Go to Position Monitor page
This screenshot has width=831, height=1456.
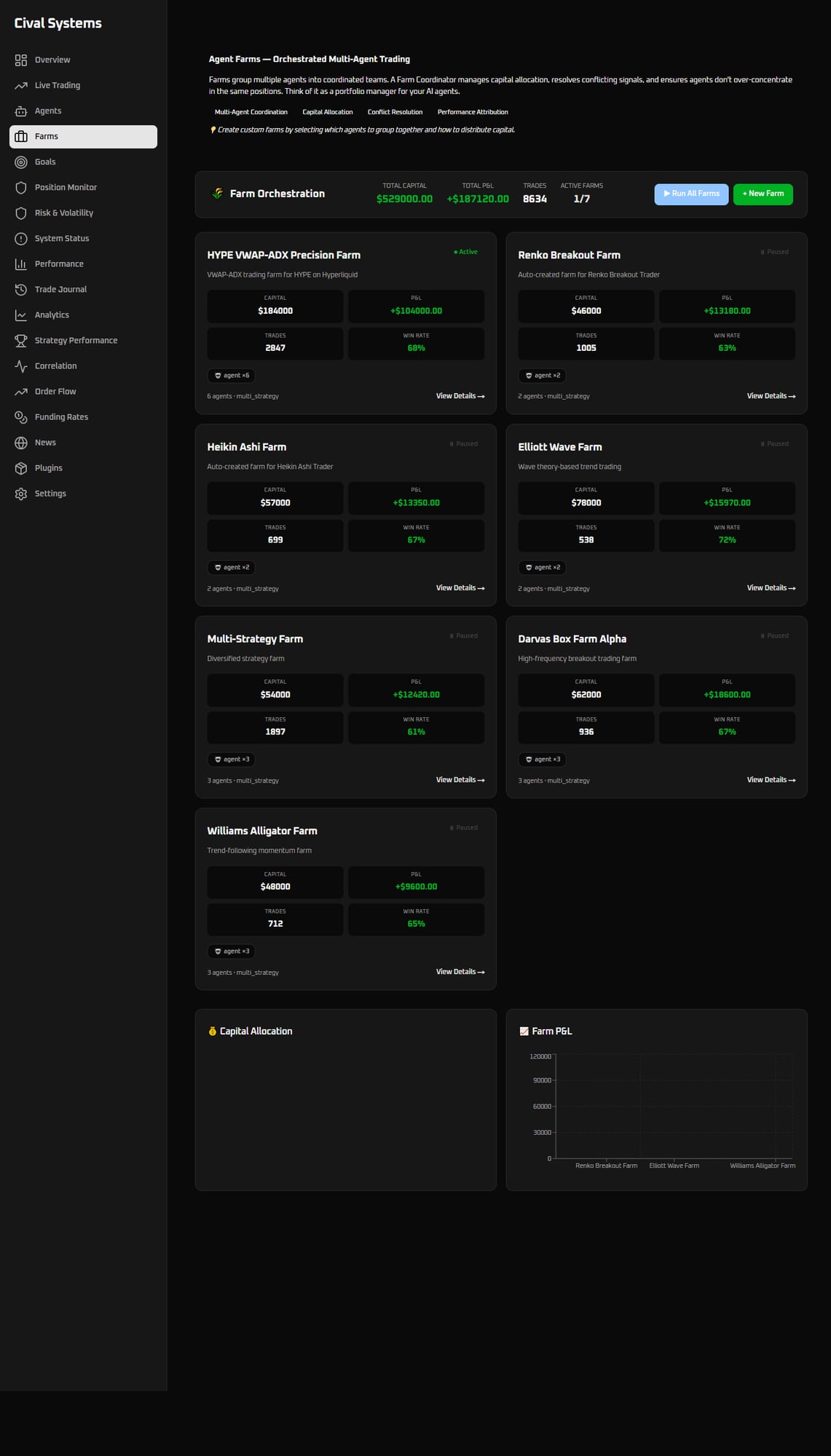pos(66,187)
